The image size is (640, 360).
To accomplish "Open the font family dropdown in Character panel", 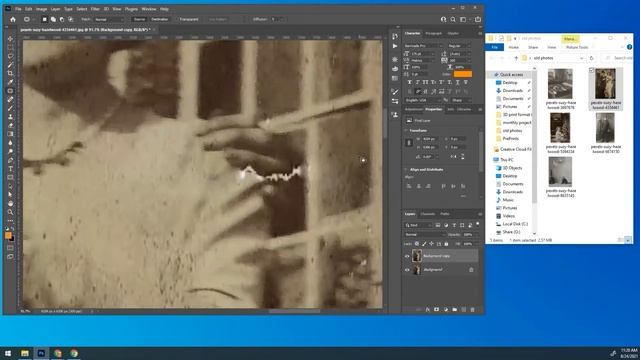I will (423, 46).
